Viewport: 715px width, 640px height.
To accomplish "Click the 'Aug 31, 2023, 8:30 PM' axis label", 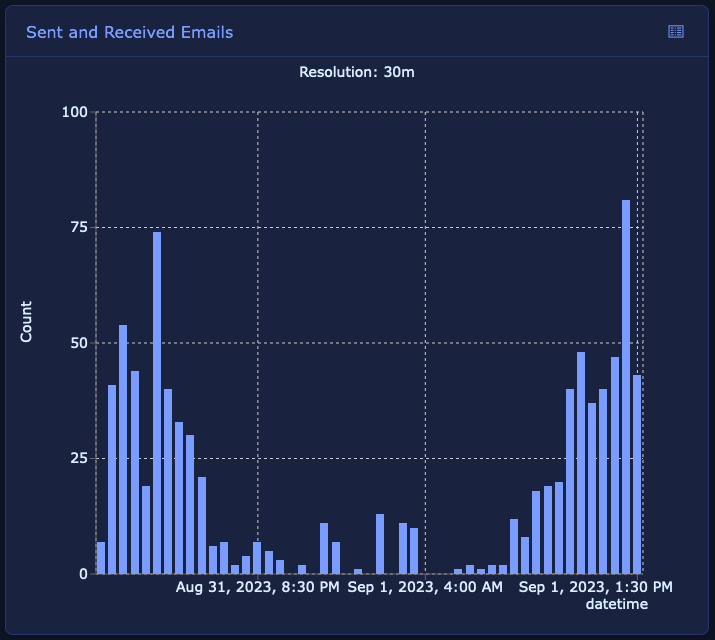I will point(257,587).
